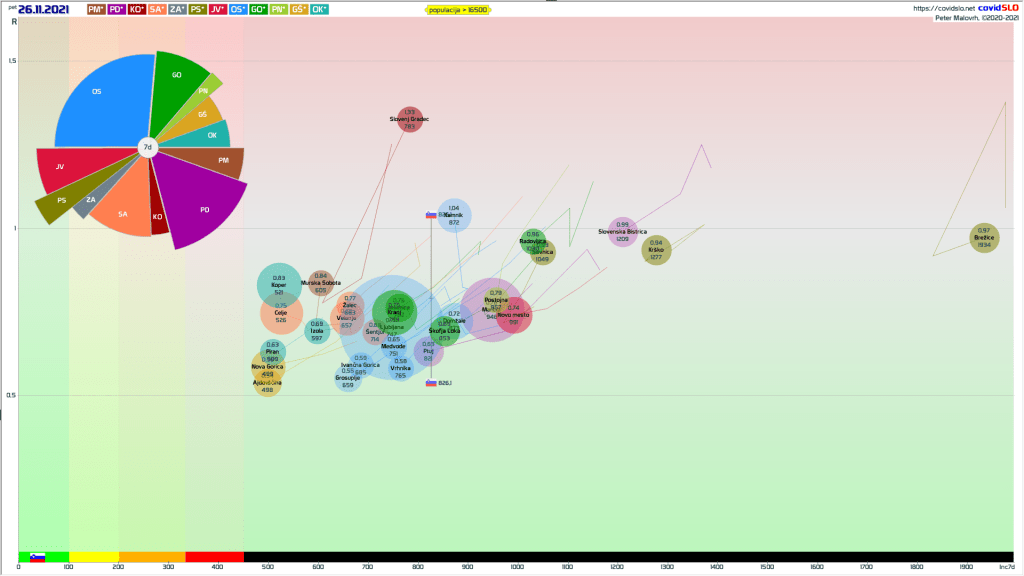Select the Koper bubble

point(278,285)
